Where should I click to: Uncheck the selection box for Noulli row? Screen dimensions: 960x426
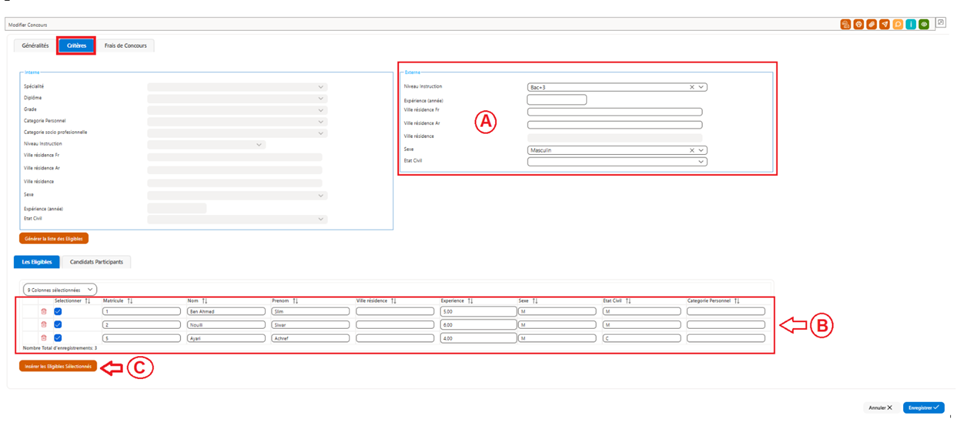click(58, 325)
